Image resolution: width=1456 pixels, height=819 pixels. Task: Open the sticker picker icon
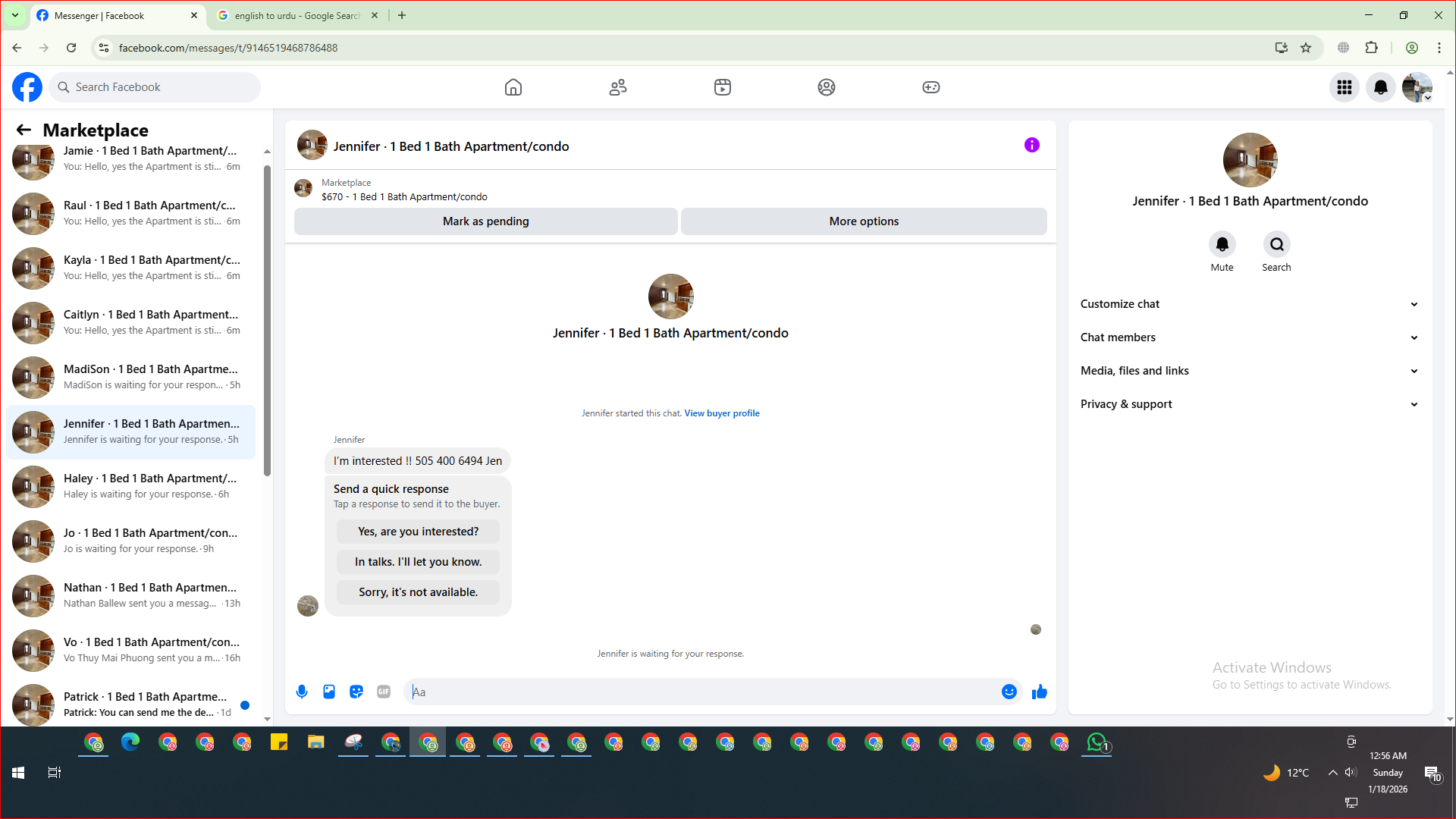click(x=356, y=692)
